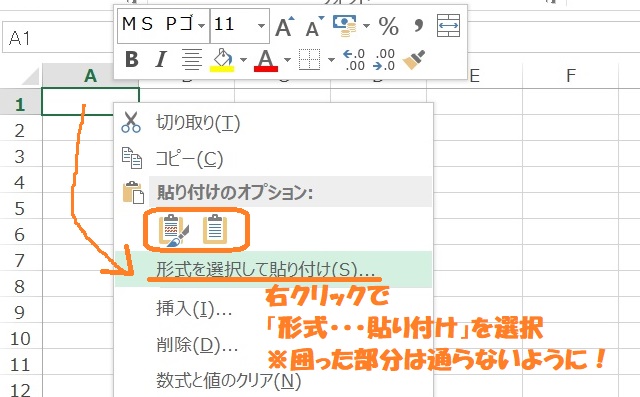The width and height of the screenshot is (640, 397).
Task: Choose コピー(C) from context menu
Action: pos(273,159)
